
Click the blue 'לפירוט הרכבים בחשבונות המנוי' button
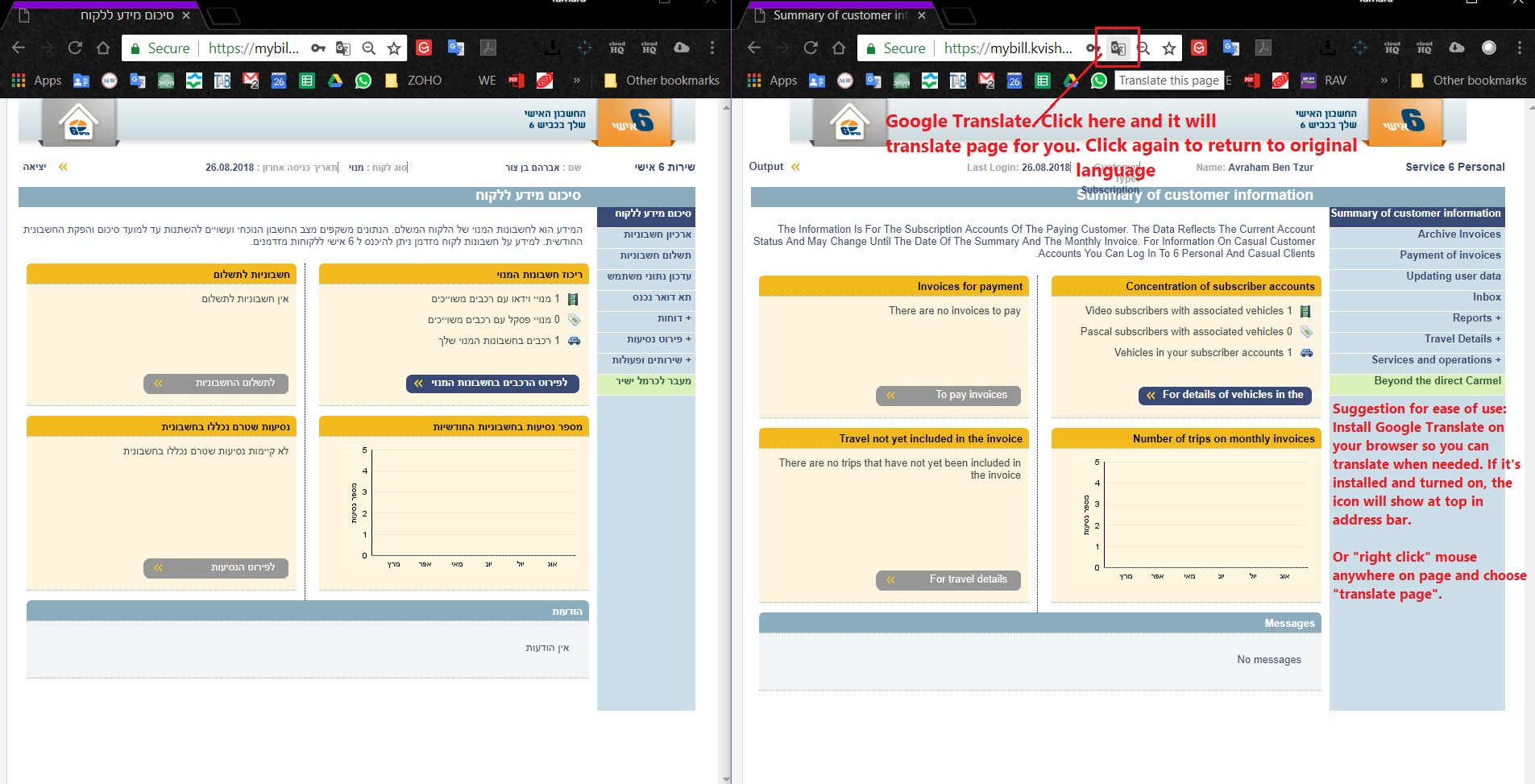coord(492,384)
